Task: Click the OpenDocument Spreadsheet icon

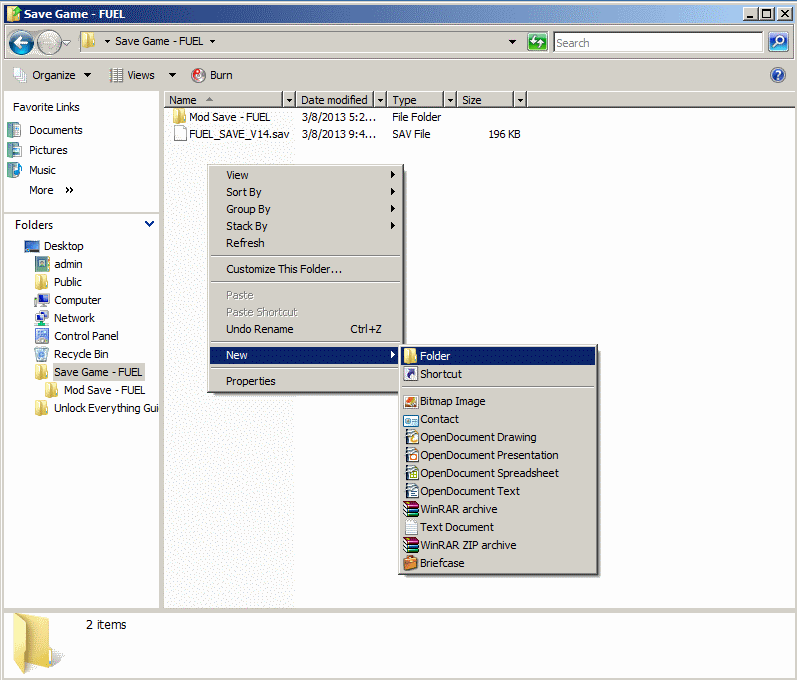Action: click(411, 473)
